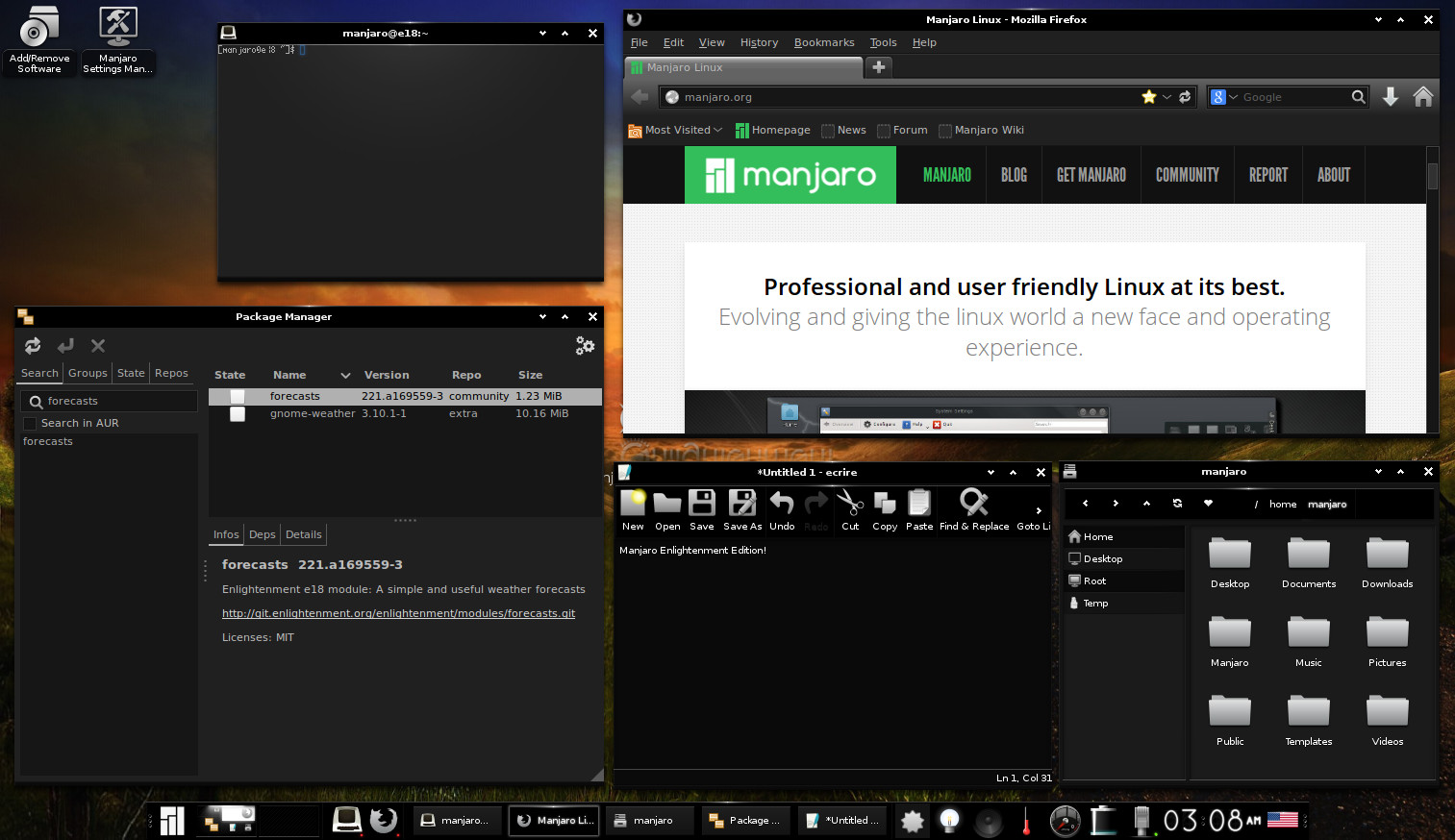Switch to the Details tab in Package Manager

tap(303, 534)
